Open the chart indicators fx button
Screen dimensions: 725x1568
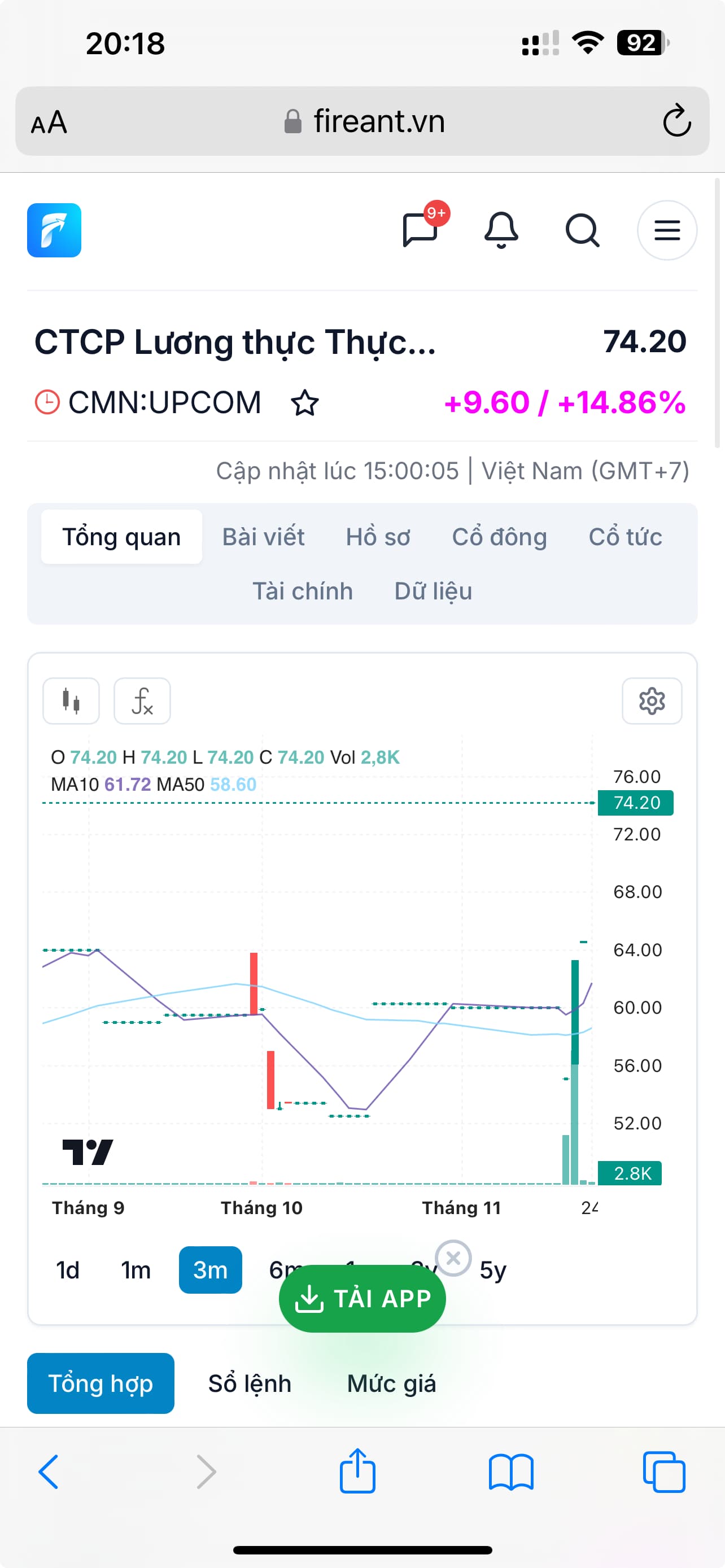tap(142, 700)
